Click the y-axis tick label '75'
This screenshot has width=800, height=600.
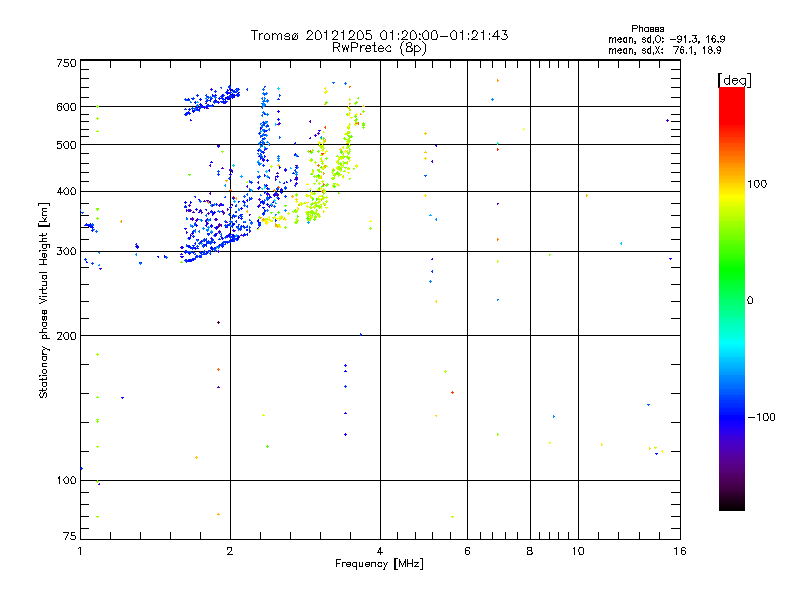[70, 536]
